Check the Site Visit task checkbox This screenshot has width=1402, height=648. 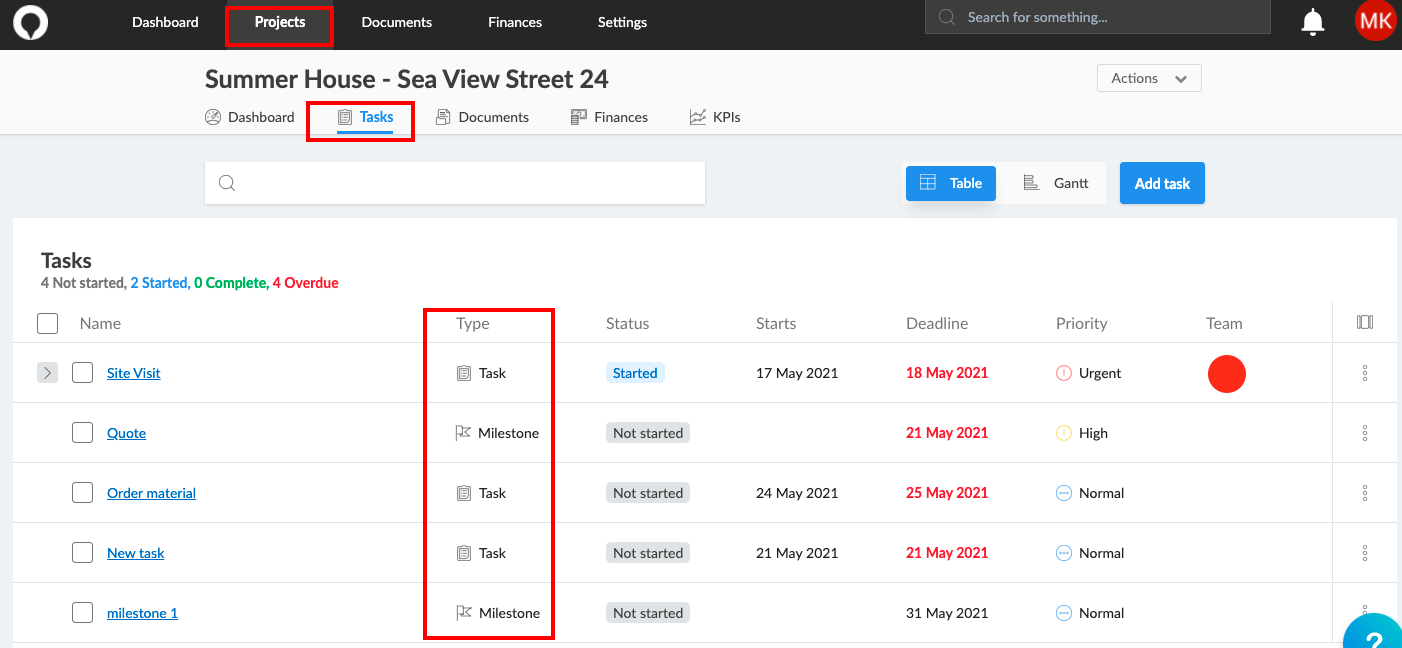coord(82,373)
